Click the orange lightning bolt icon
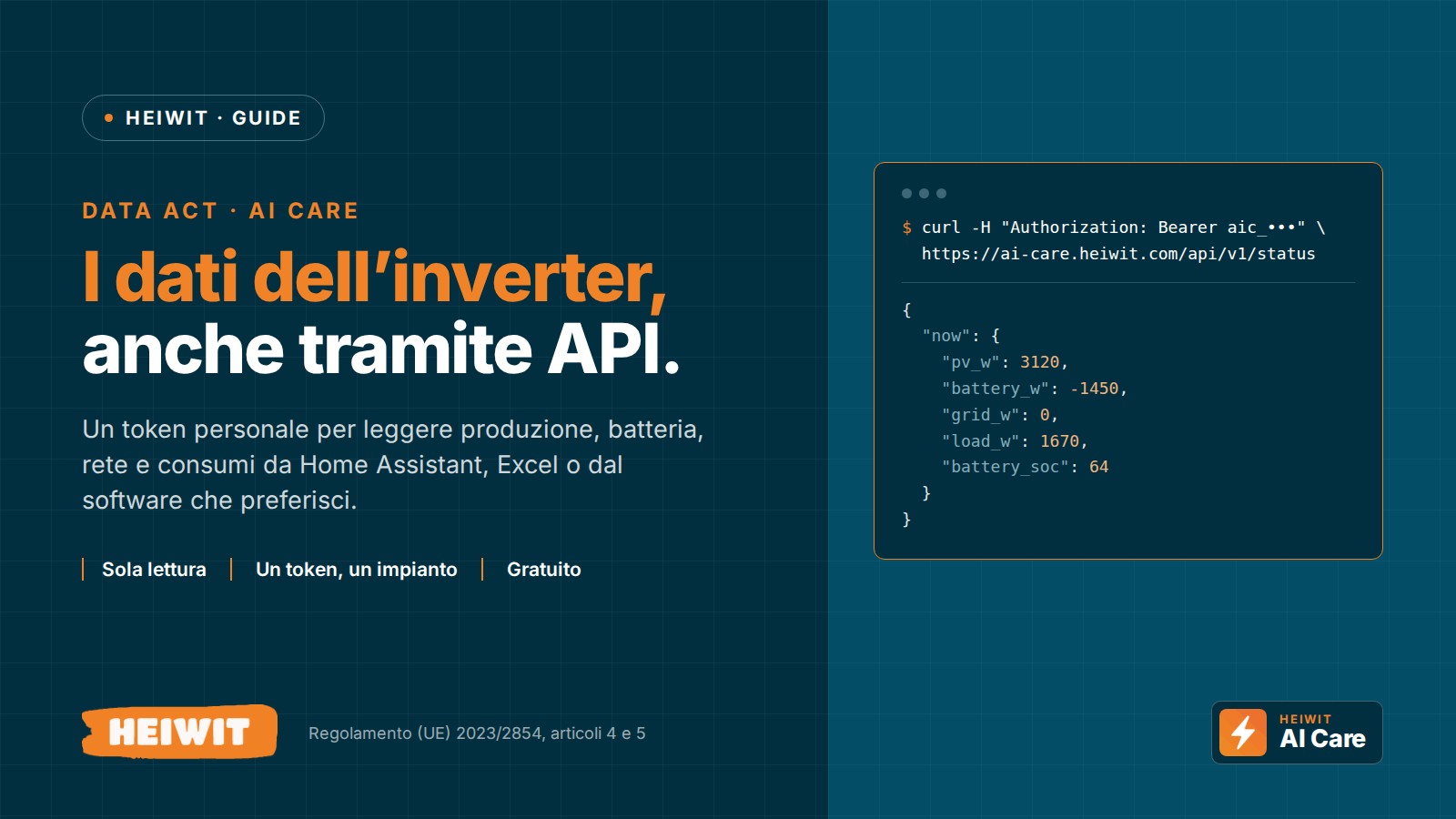The image size is (1456, 819). (1243, 733)
